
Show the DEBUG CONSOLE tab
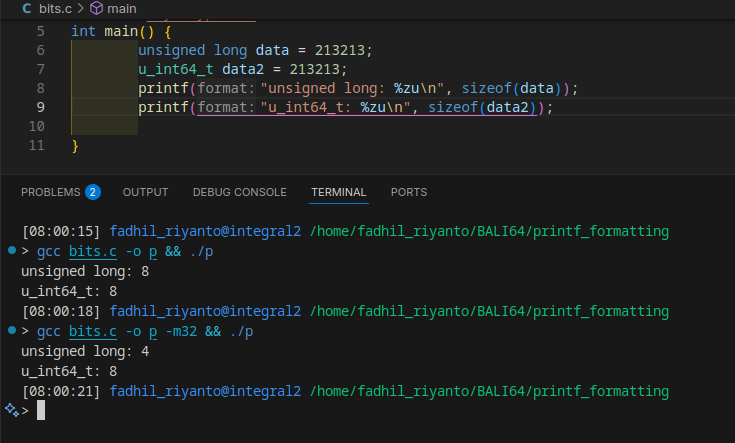pos(239,192)
